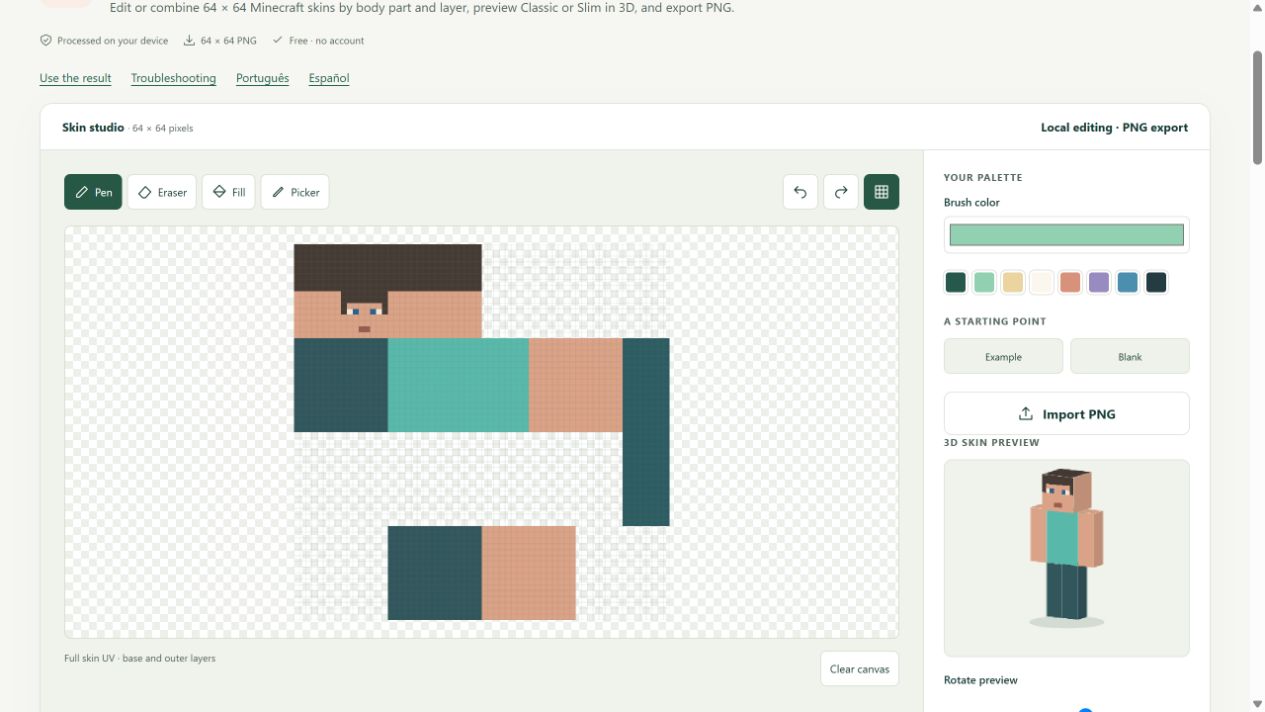Screen dimensions: 1265x712
Task: Click the 3D SKIN PREVIEW heading
Action: click(992, 442)
